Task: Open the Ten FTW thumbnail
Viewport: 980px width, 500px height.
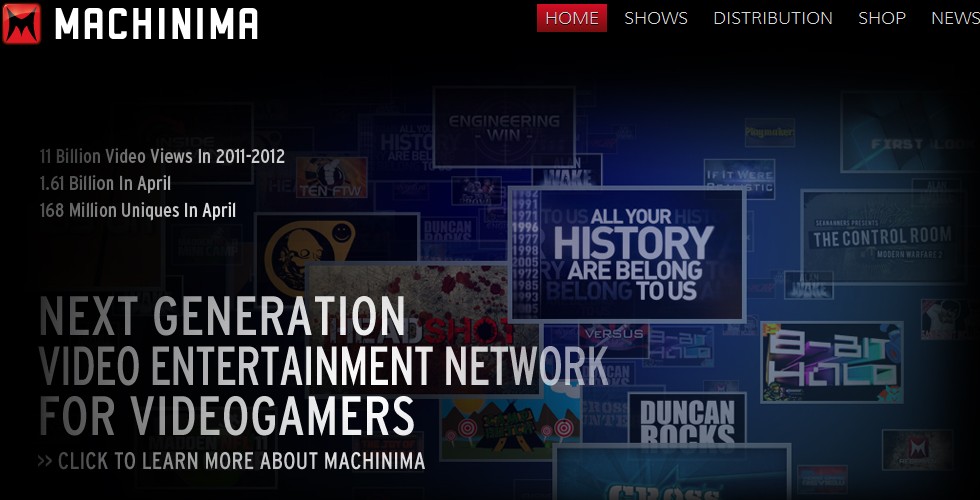Action: (x=331, y=178)
